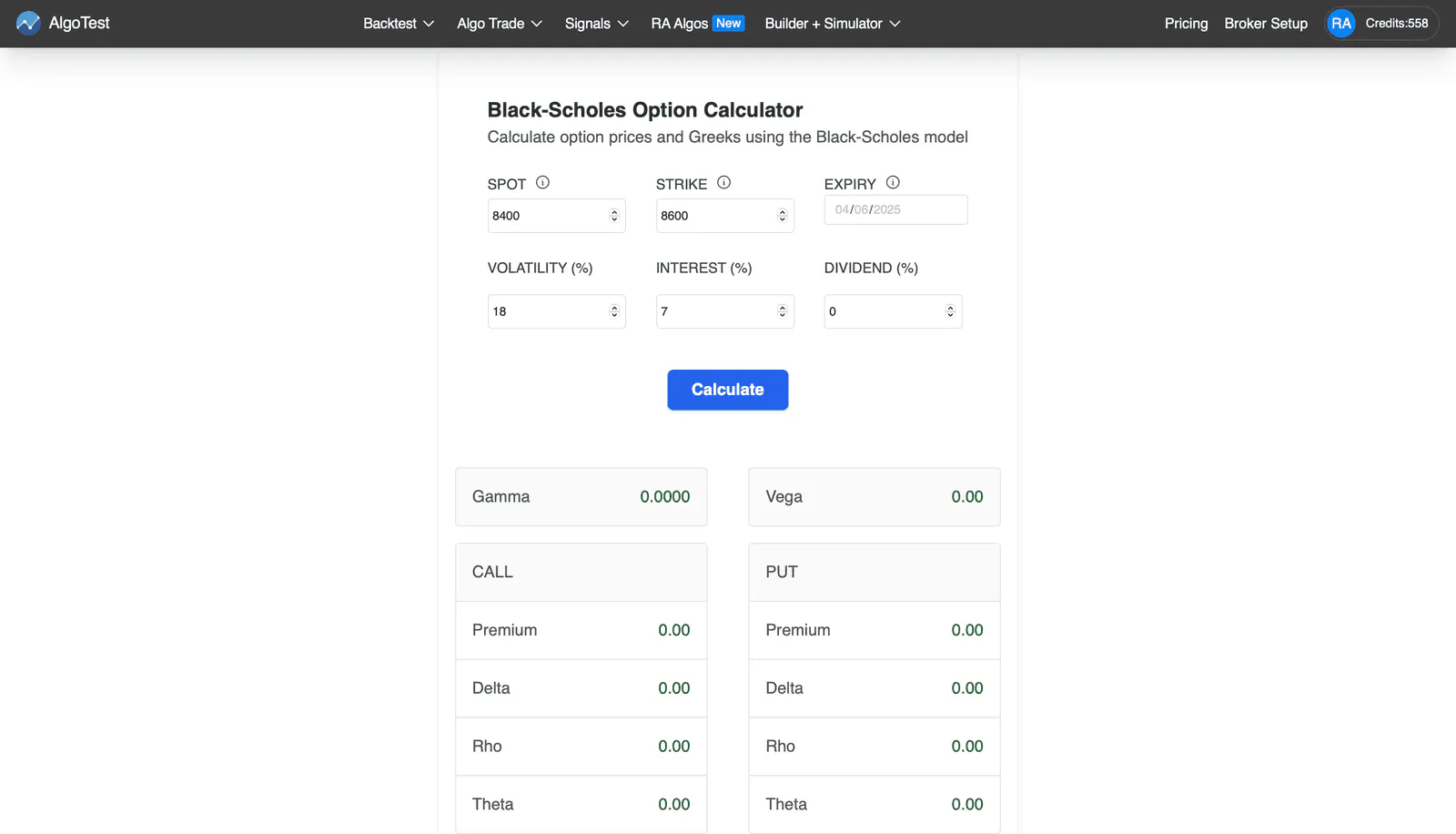Adjust the Dividend stepper arrows
1456x834 pixels.
point(950,311)
